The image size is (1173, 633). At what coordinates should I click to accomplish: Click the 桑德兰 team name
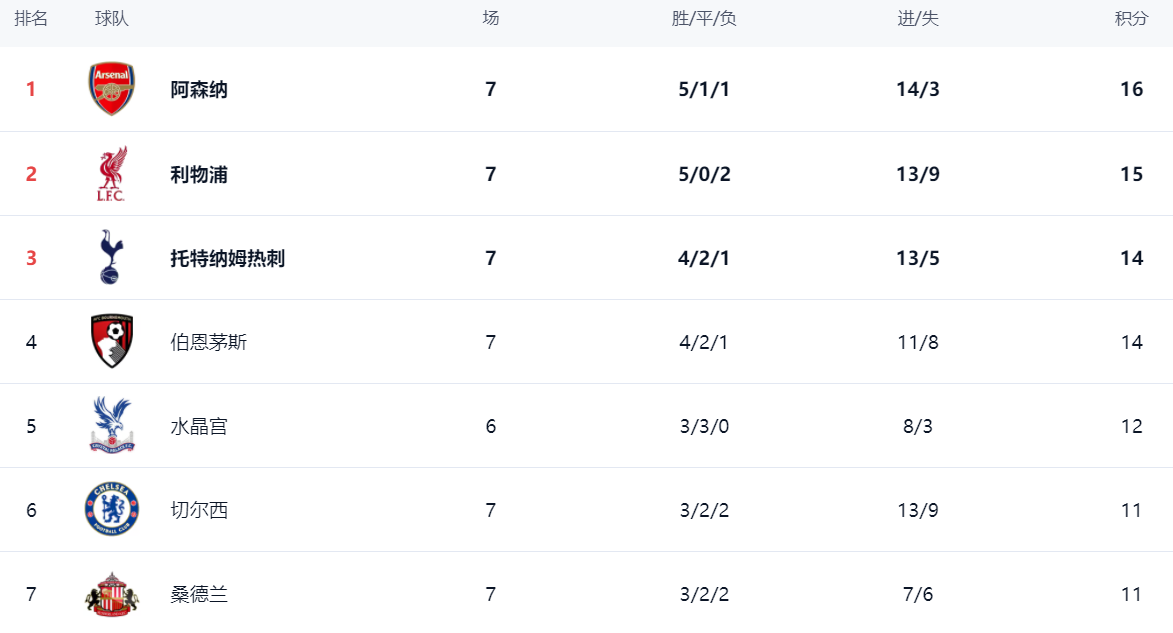[x=199, y=594]
